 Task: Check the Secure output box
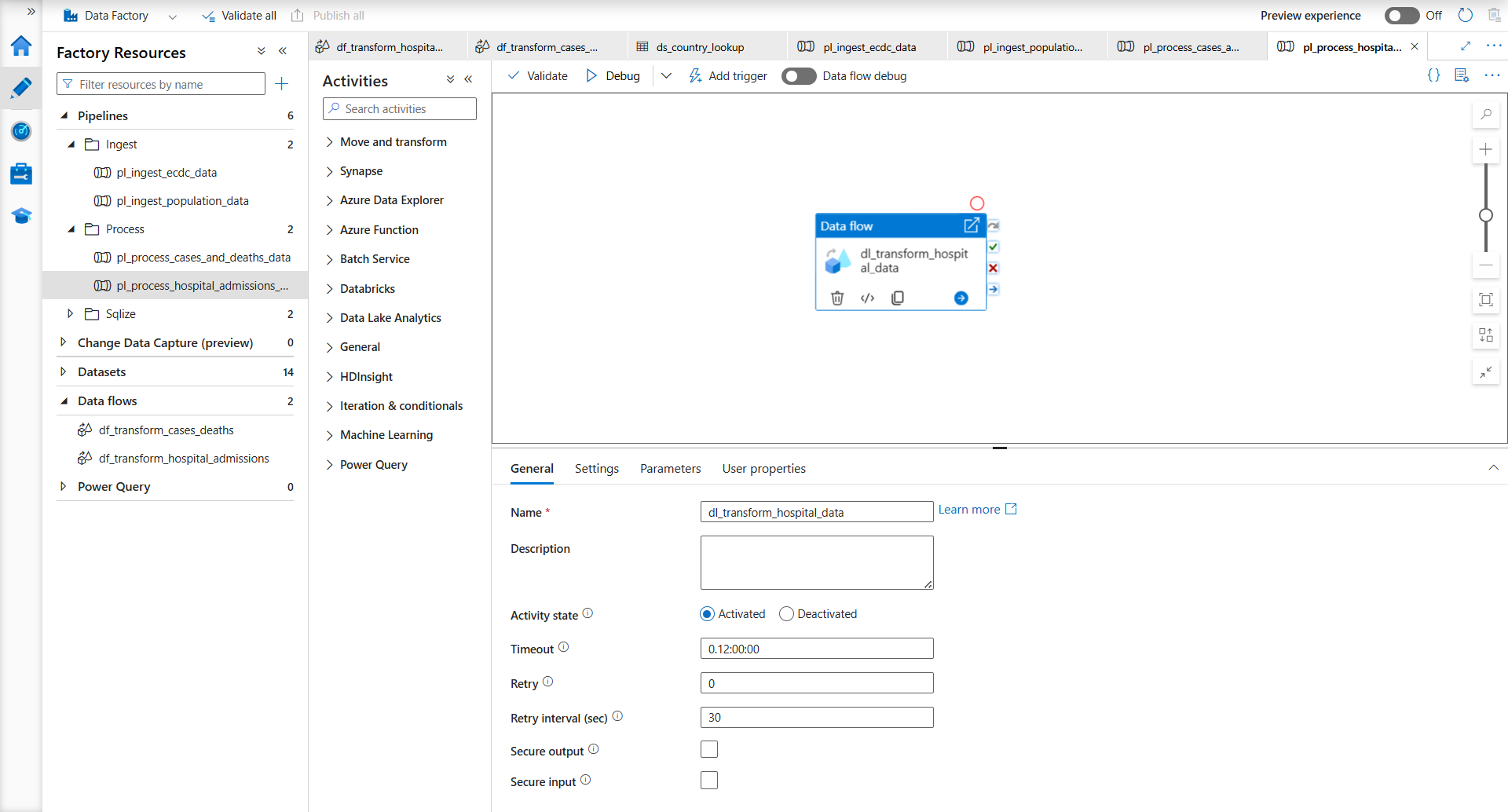tap(709, 749)
